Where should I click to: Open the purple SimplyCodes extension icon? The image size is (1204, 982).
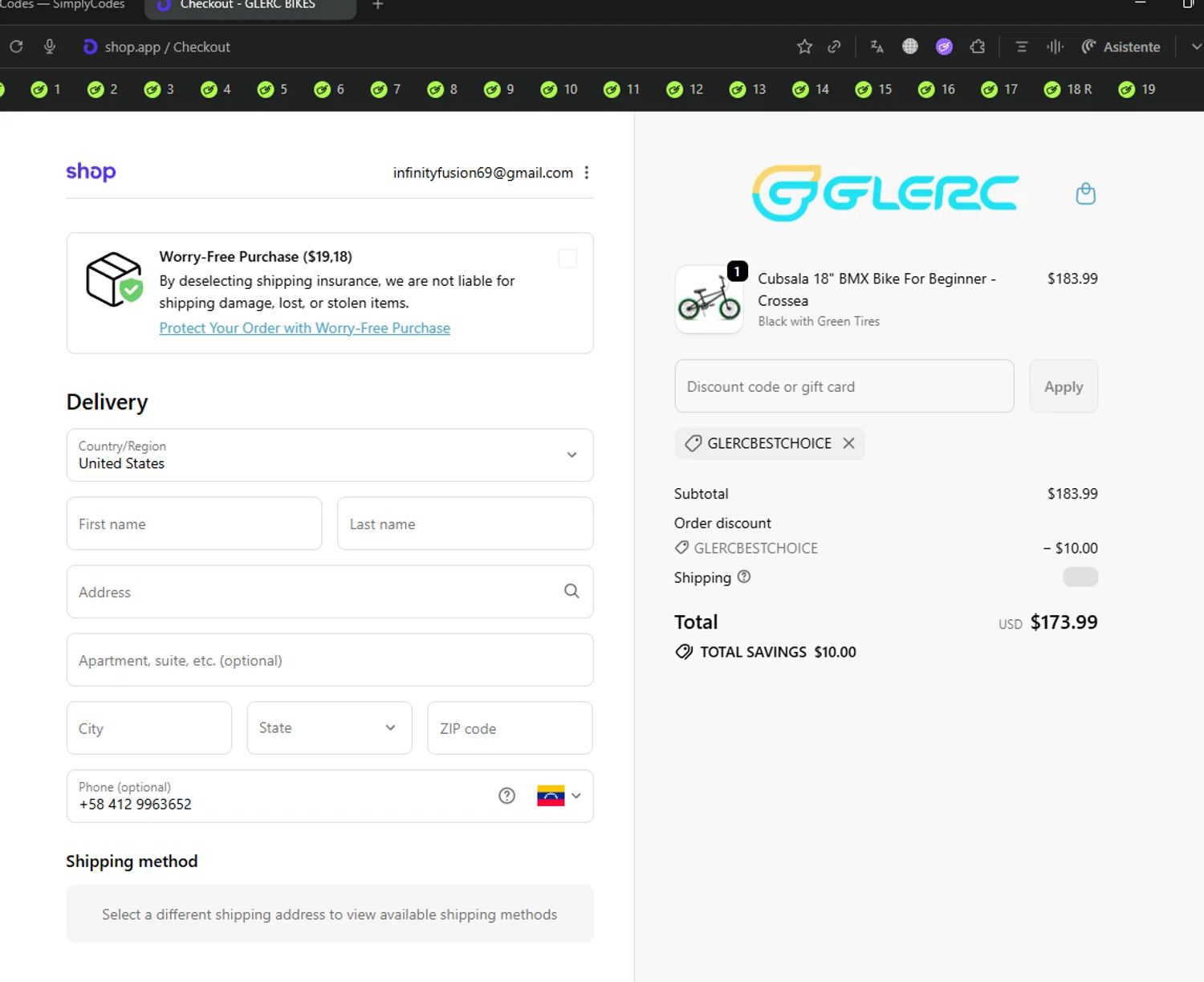pyautogui.click(x=944, y=47)
